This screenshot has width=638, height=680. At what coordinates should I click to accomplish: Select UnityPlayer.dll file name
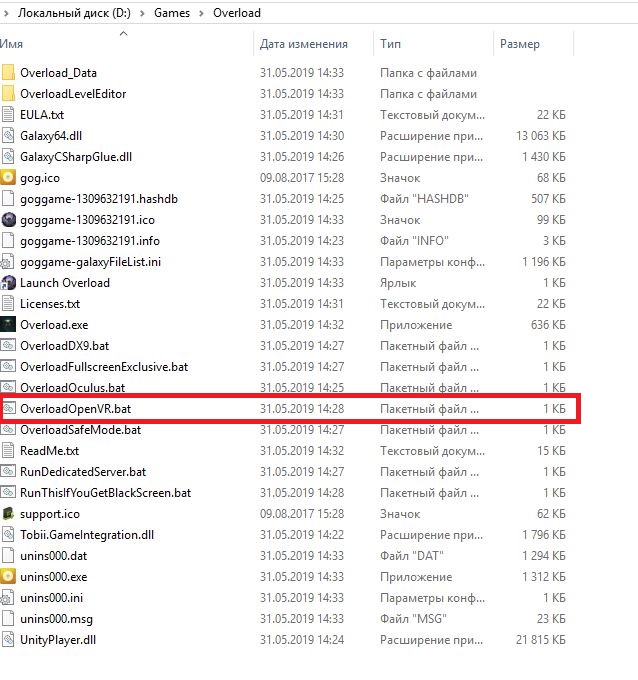pos(58,640)
